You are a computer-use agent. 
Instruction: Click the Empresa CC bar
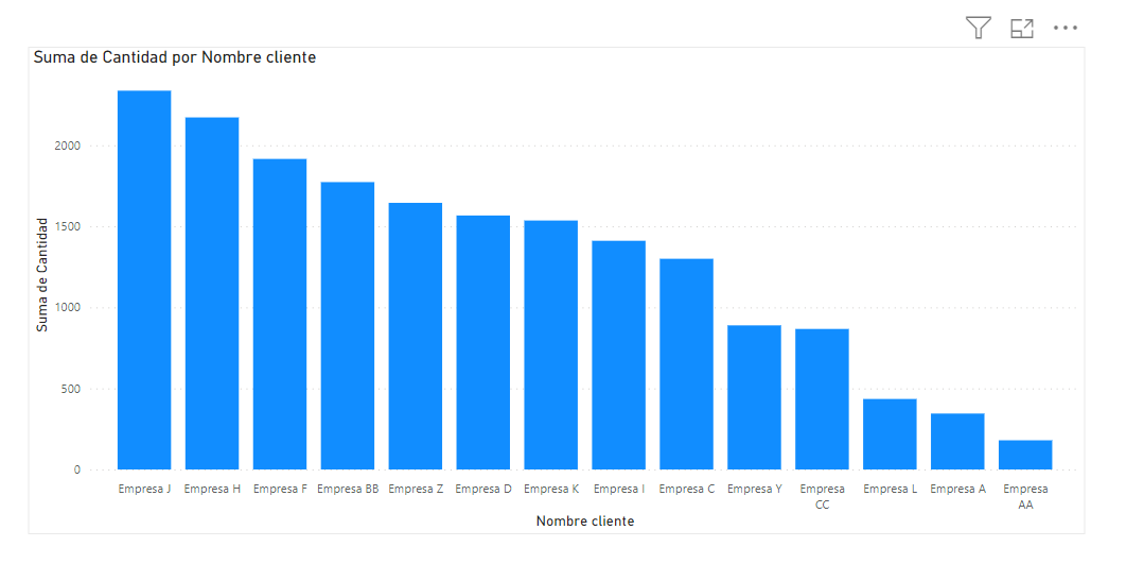822,399
